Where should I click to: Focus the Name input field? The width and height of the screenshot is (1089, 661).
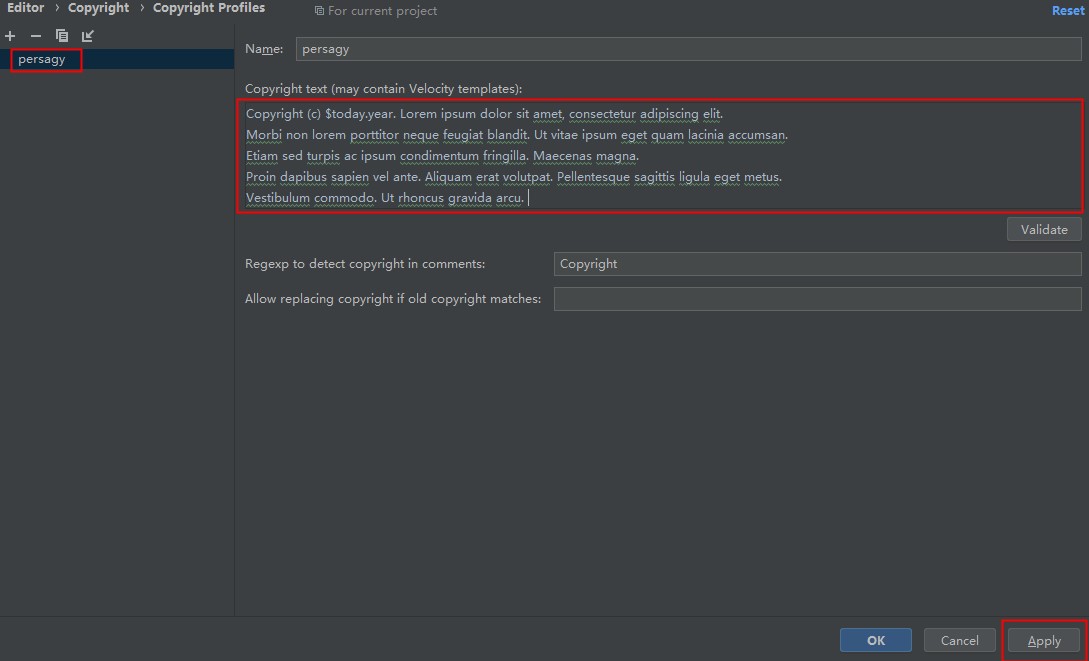point(688,49)
